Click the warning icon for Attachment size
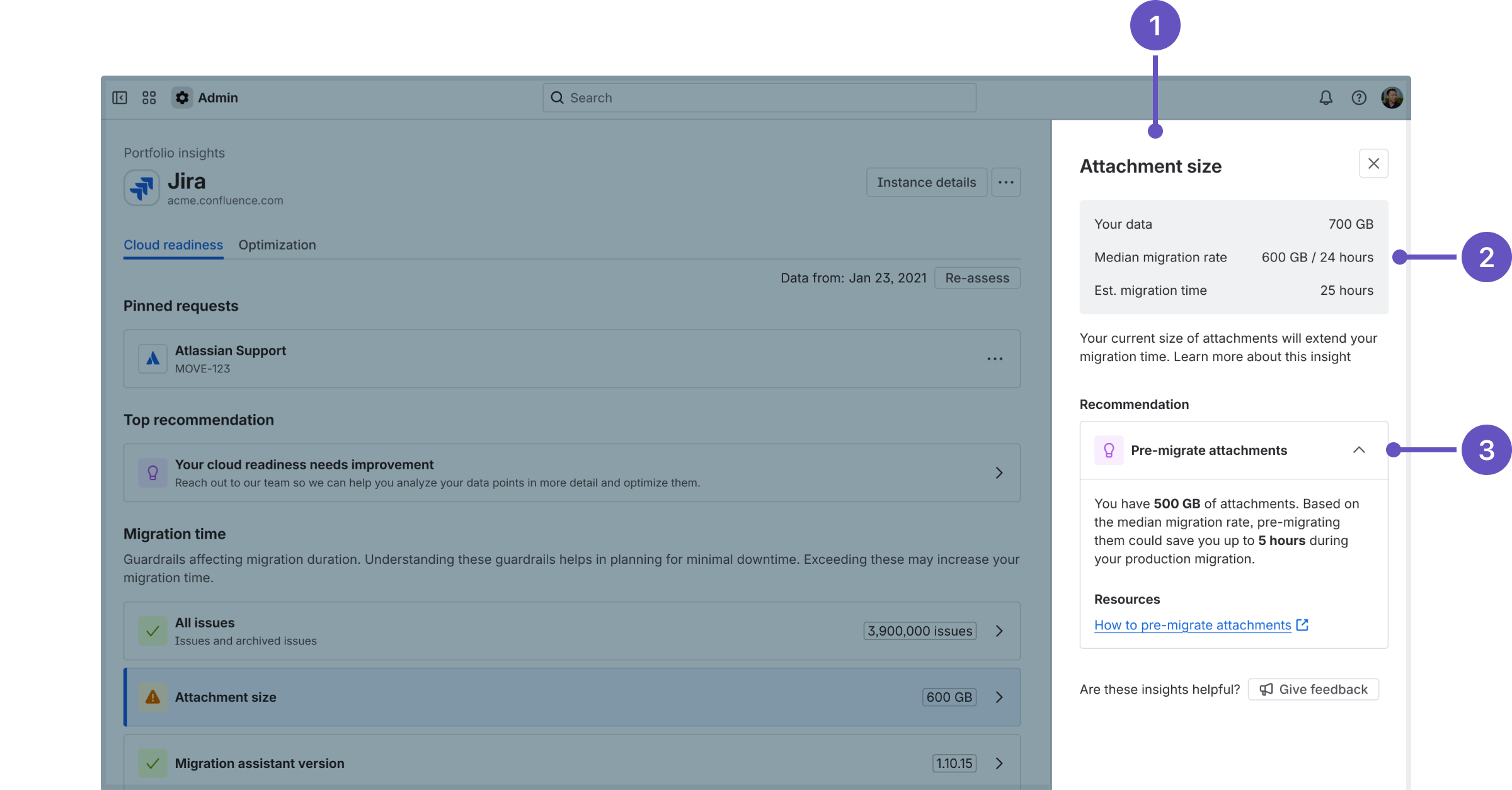 [152, 697]
